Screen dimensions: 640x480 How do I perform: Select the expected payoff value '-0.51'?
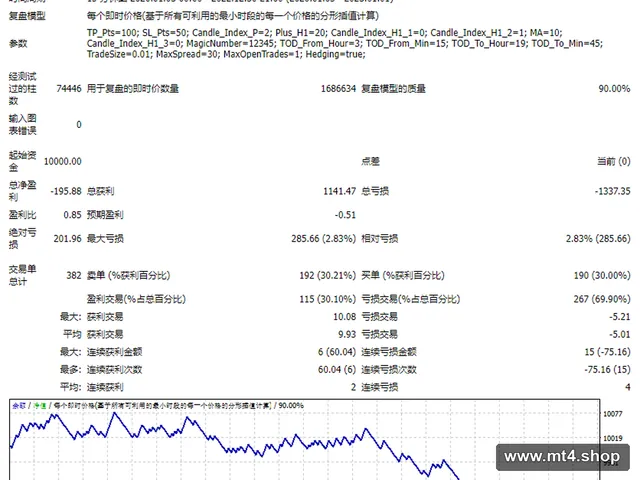(x=345, y=215)
